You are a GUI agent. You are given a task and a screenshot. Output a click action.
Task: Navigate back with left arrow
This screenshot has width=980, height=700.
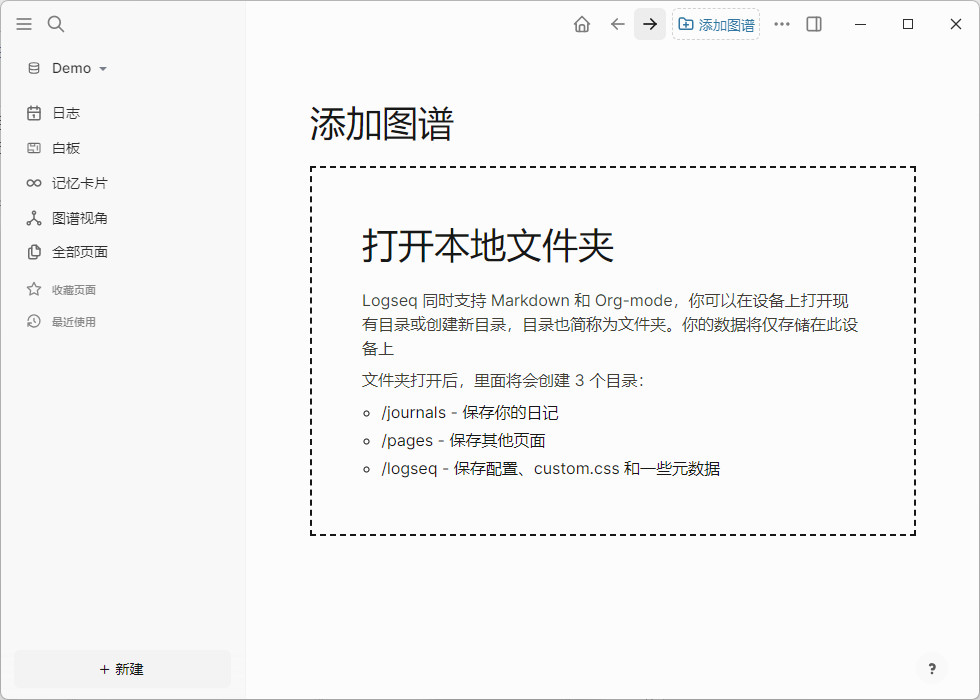[x=618, y=24]
